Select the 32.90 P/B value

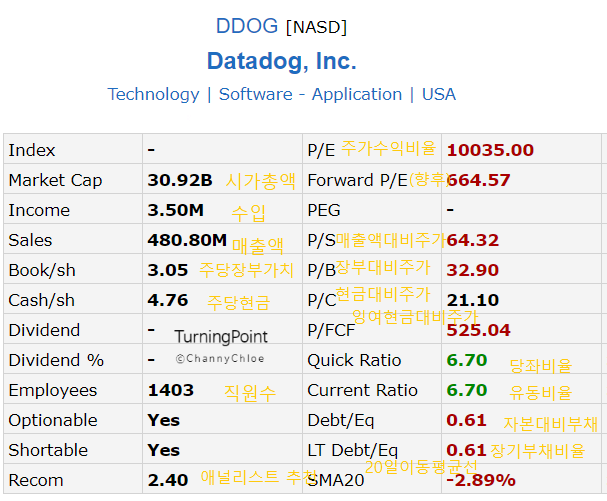[473, 270]
